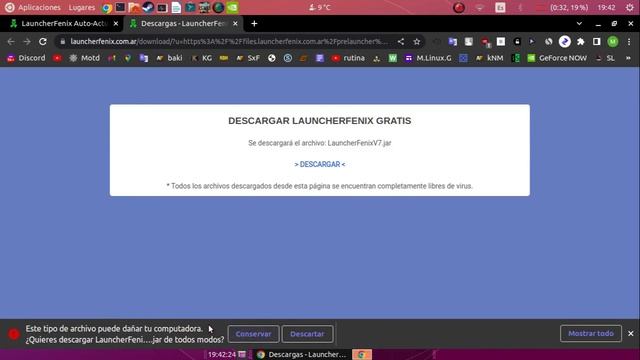Image resolution: width=640 pixels, height=360 pixels.
Task: Open the green M profile avatar
Action: (613, 42)
